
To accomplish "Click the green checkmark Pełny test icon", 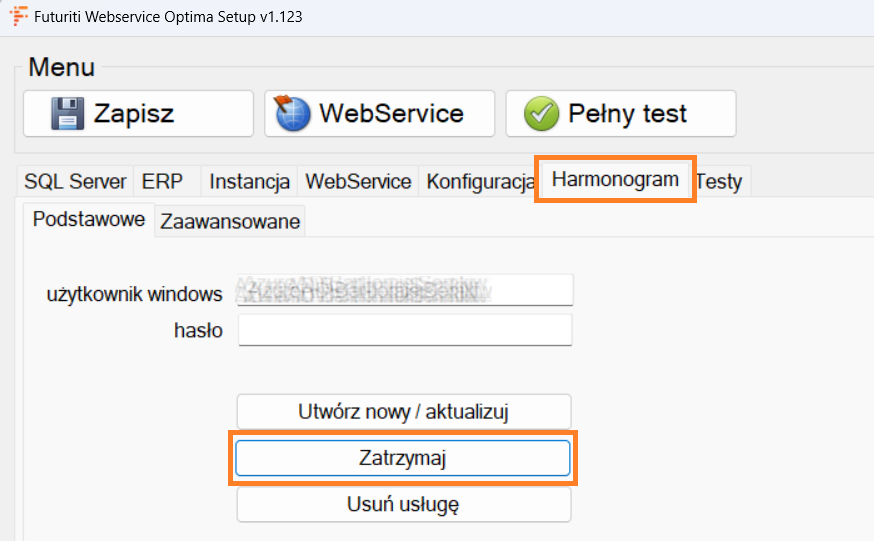I will click(541, 113).
